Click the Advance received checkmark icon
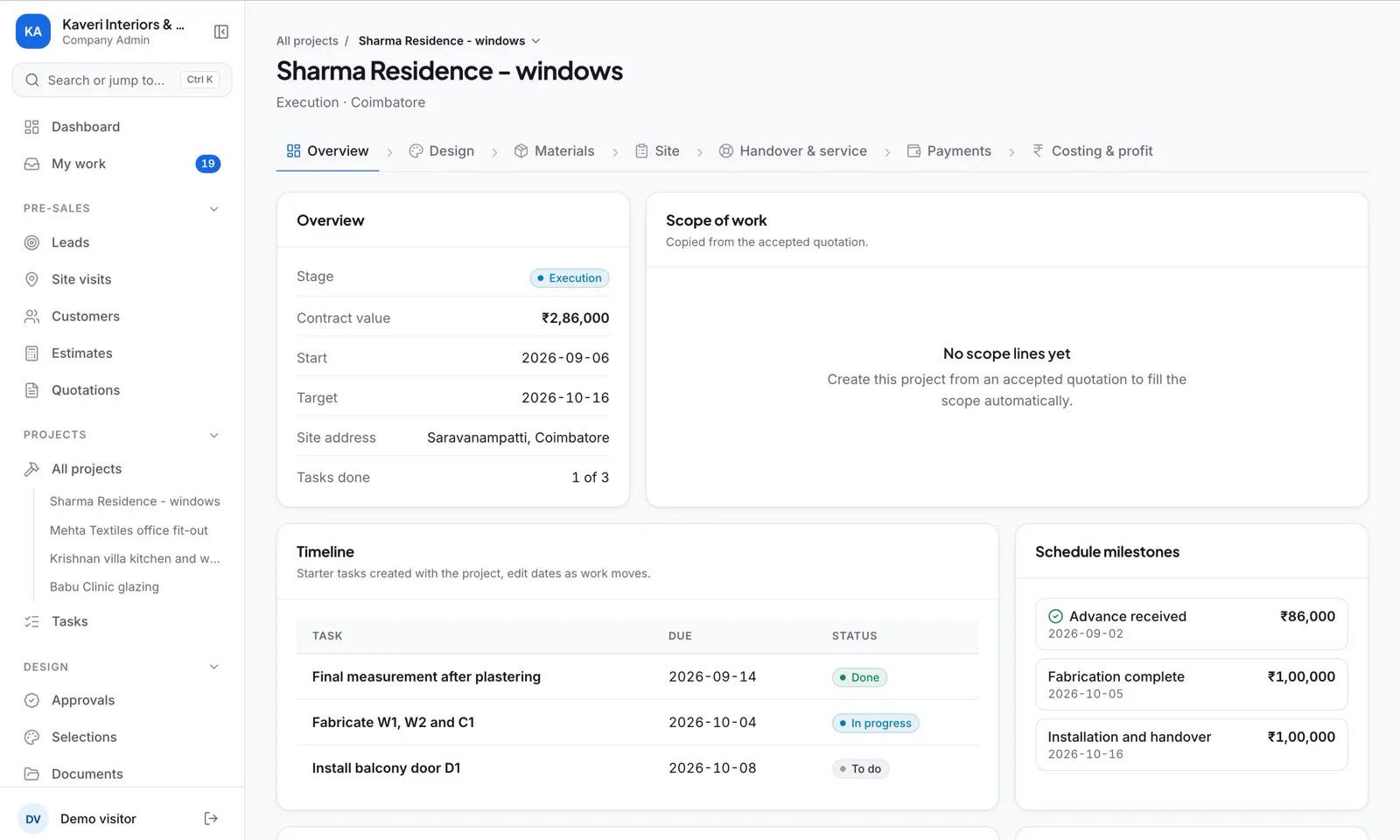1400x840 pixels. pos(1055,616)
